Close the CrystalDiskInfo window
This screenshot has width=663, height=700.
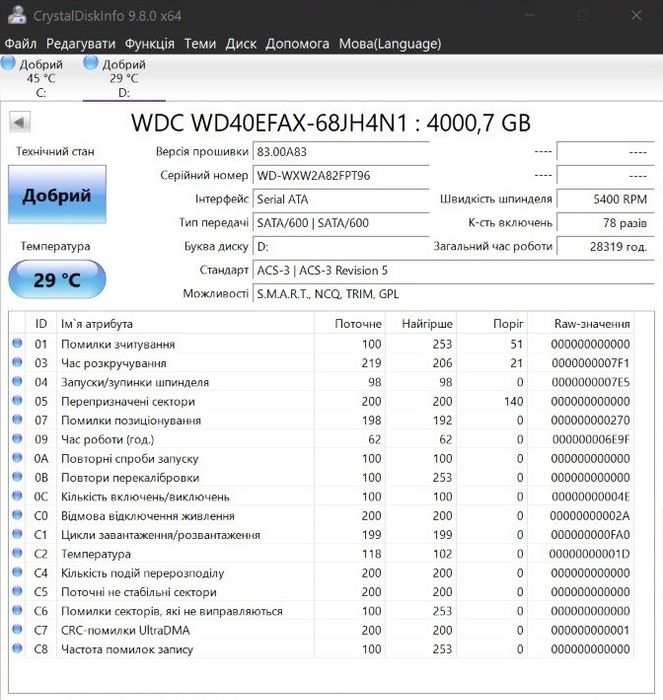click(636, 16)
